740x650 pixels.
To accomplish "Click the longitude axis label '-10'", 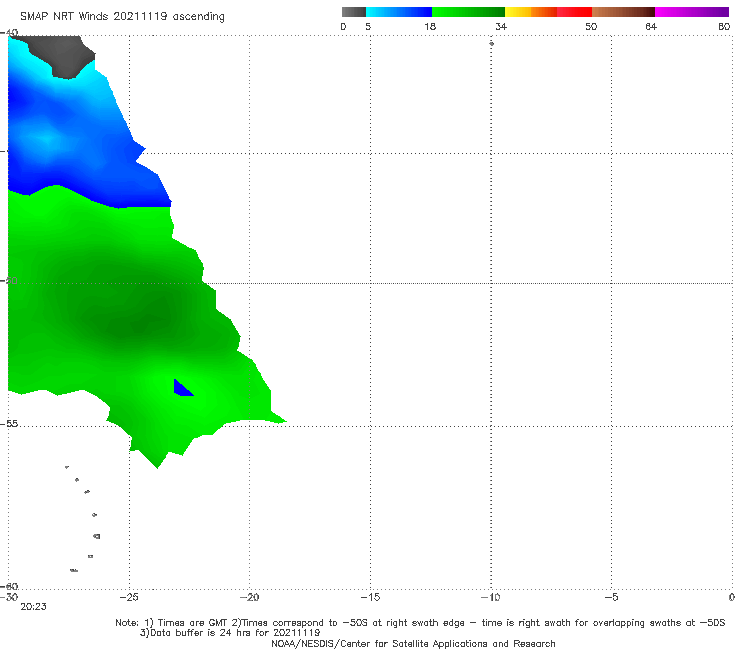I will tap(490, 597).
